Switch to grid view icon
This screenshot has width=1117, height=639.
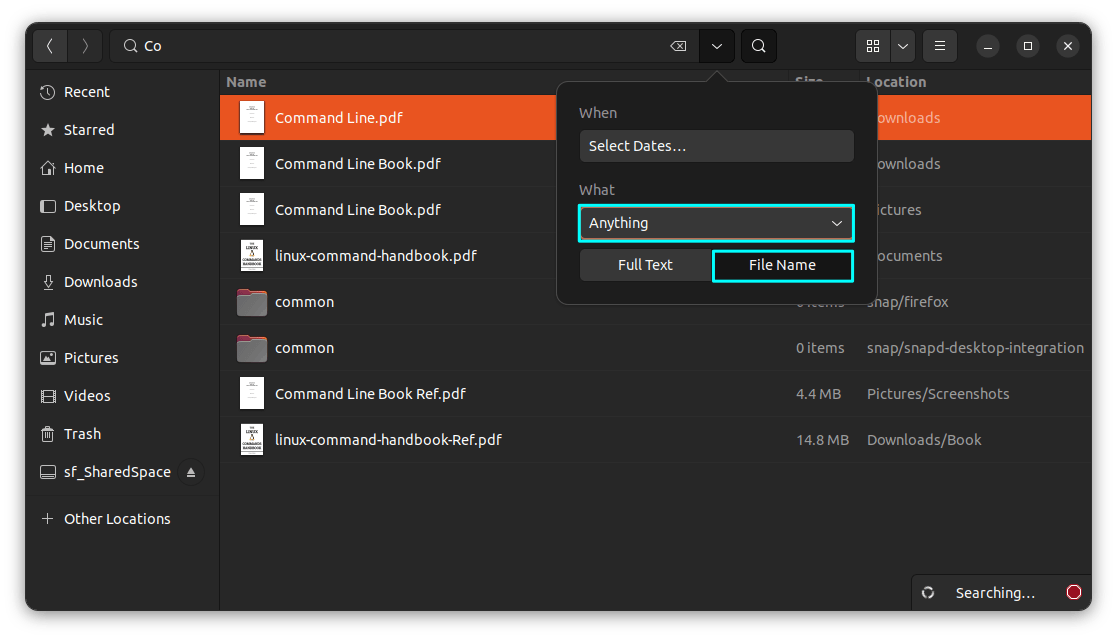point(873,46)
